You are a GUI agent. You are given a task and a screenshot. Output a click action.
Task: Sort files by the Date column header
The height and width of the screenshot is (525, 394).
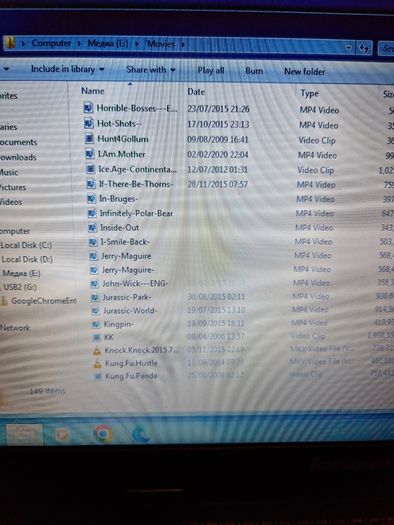point(196,92)
